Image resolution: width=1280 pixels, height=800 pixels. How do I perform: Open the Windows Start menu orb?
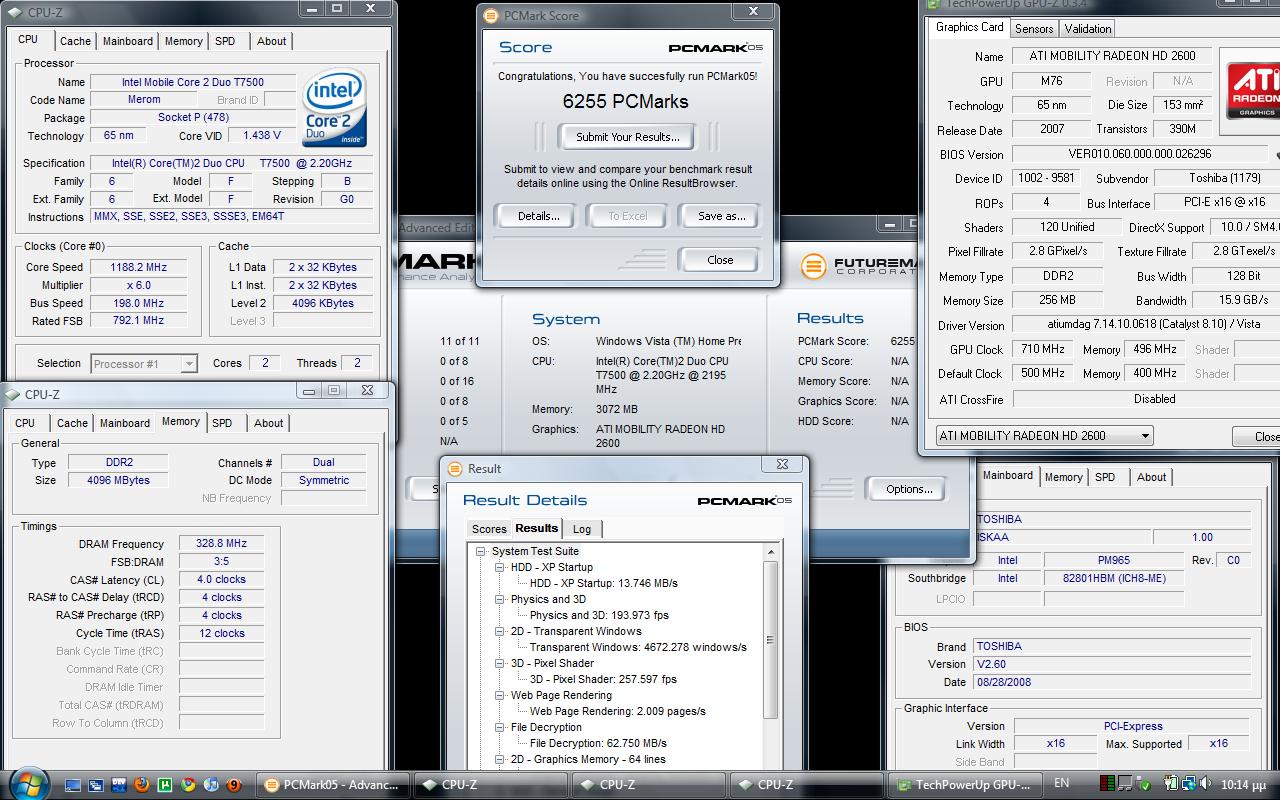(28, 784)
